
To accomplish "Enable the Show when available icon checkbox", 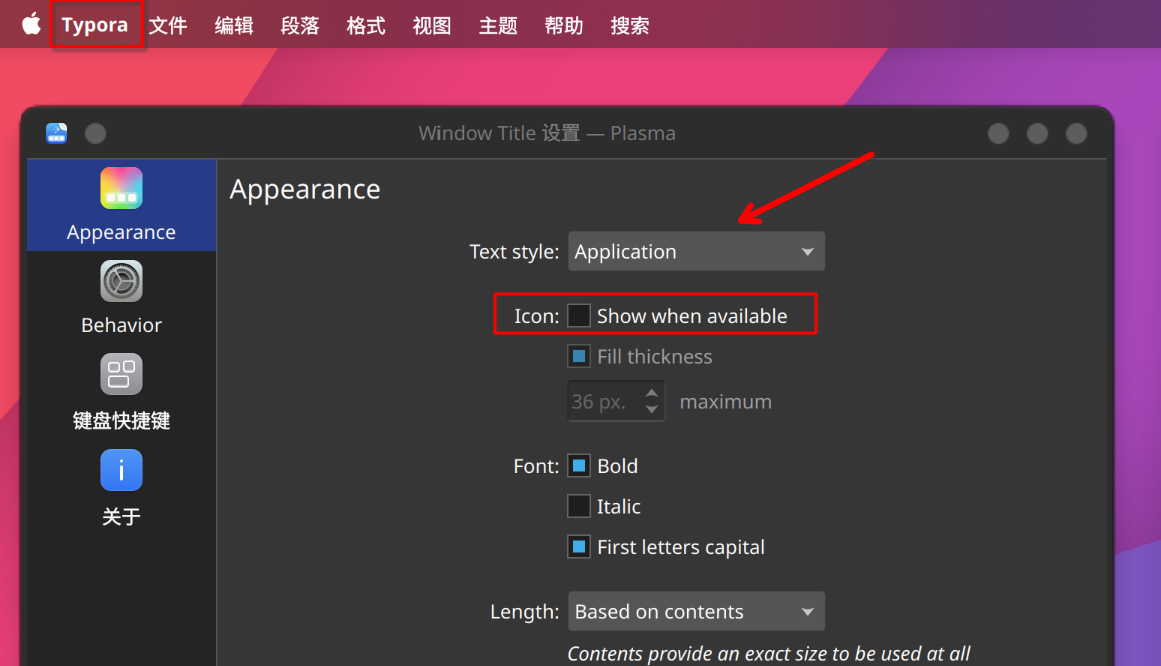I will [579, 316].
